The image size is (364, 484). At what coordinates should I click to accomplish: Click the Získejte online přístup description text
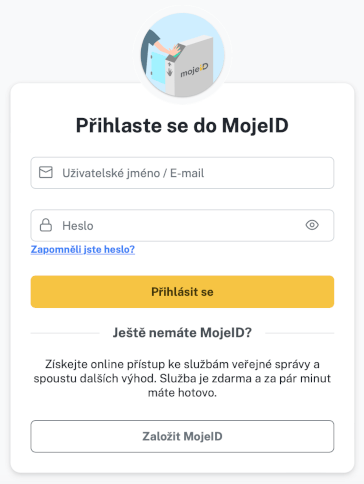tap(182, 378)
